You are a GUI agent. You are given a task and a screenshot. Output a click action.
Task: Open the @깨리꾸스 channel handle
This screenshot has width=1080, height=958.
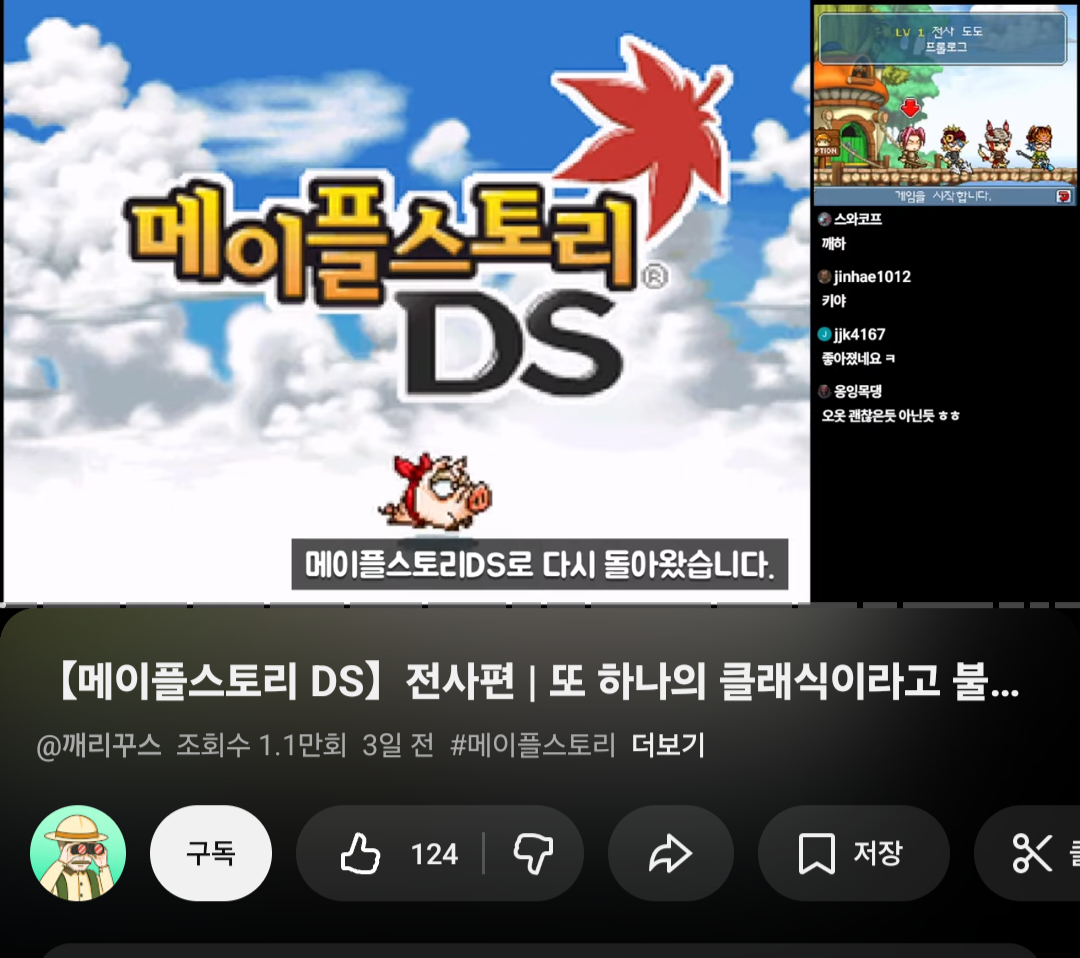[x=98, y=745]
